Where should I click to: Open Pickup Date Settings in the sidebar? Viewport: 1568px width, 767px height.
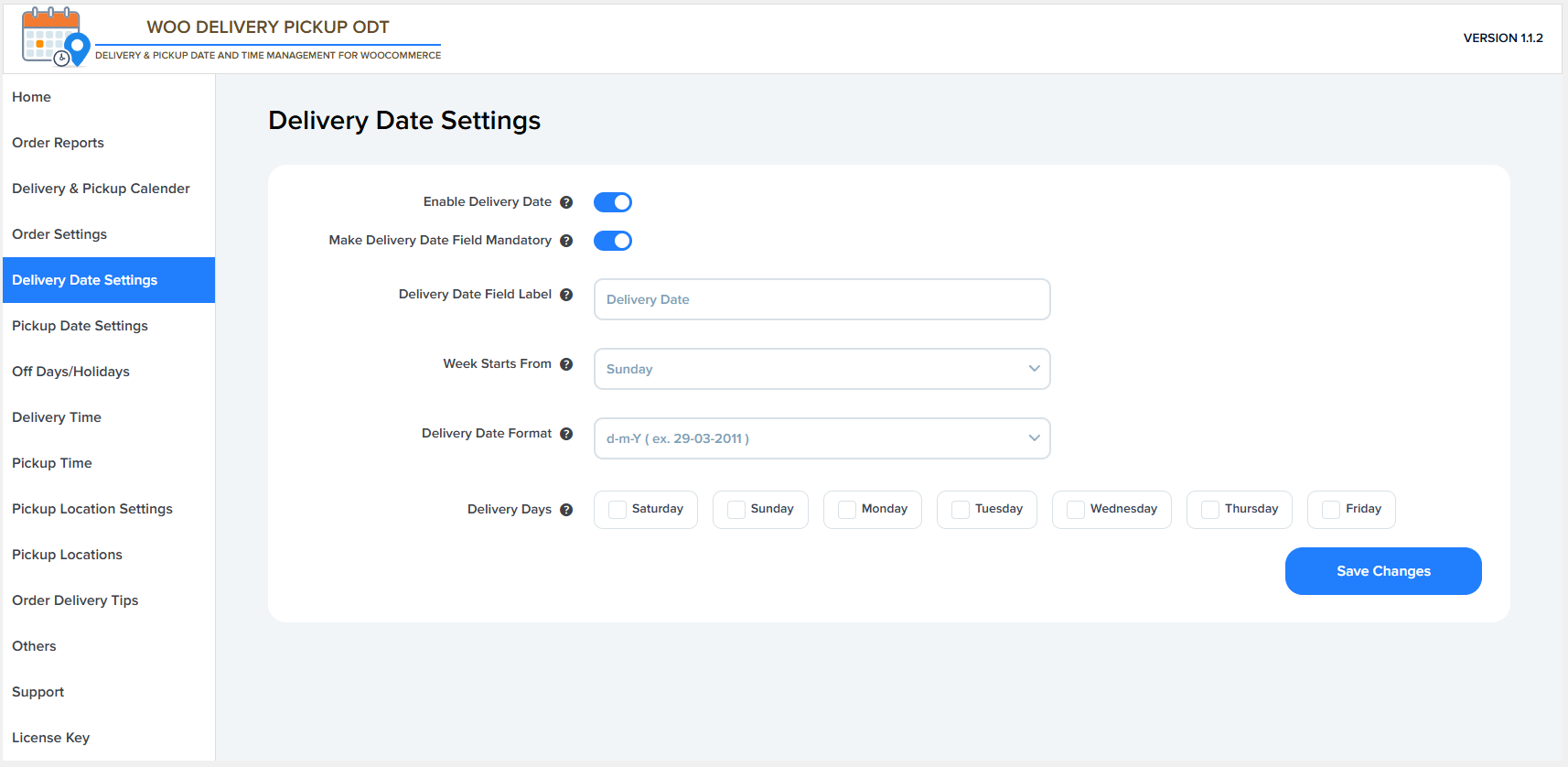click(x=80, y=326)
